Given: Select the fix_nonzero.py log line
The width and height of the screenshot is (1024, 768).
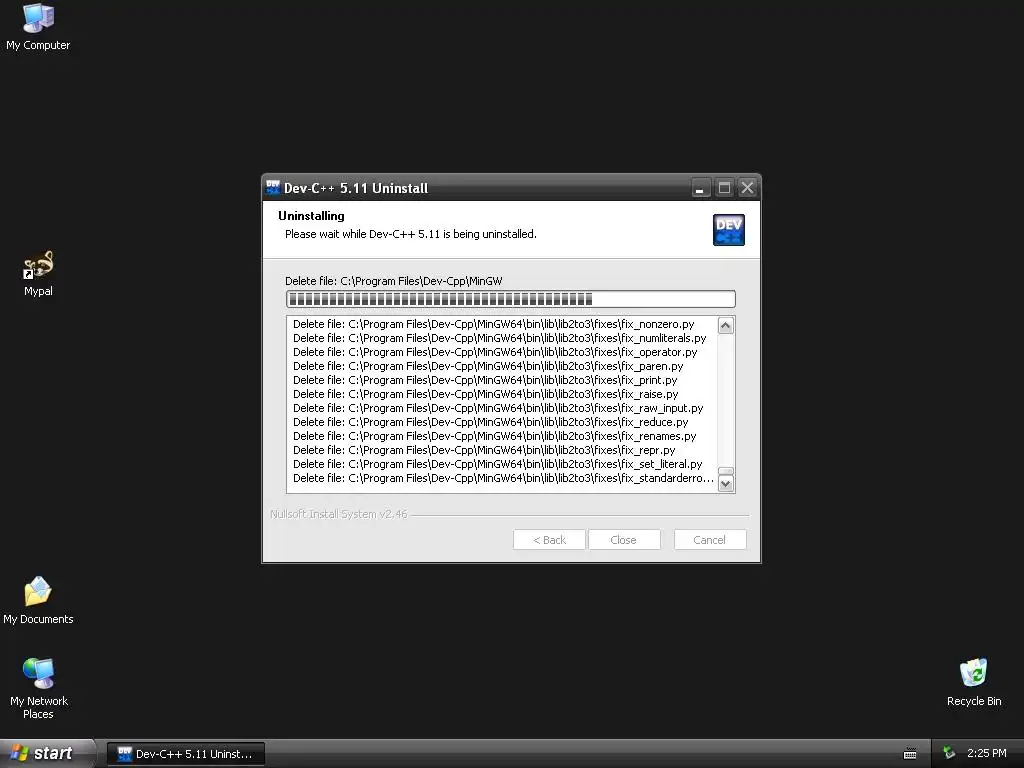Looking at the screenshot, I should 494,324.
